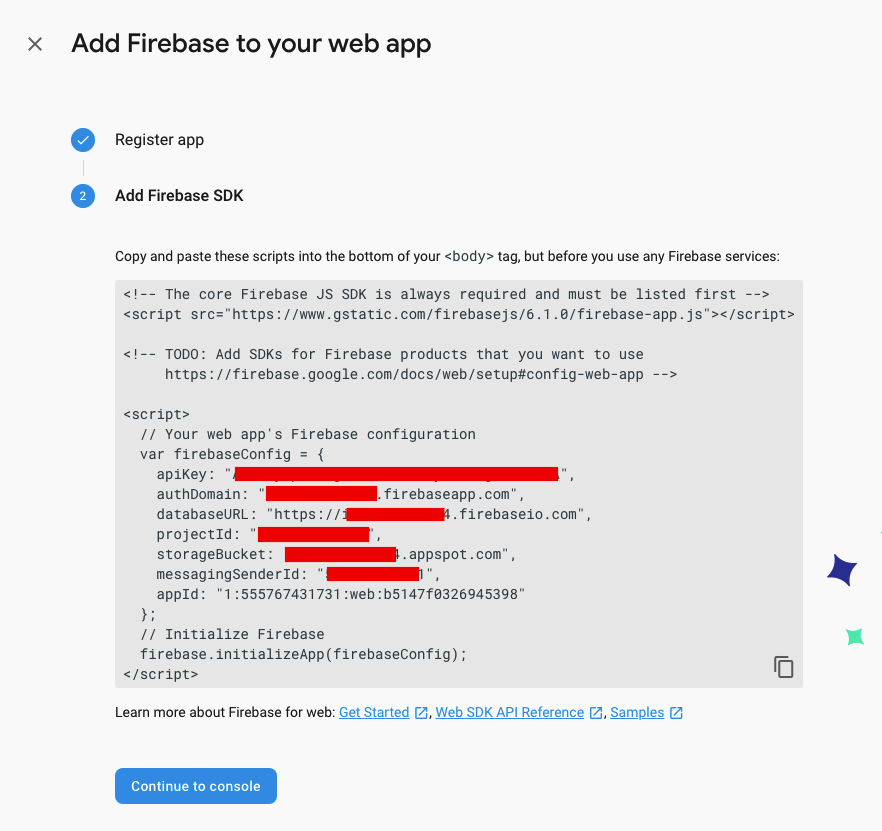Click the firebase-app.js script tag line
Screen dimensions: 882x831
pos(459,314)
